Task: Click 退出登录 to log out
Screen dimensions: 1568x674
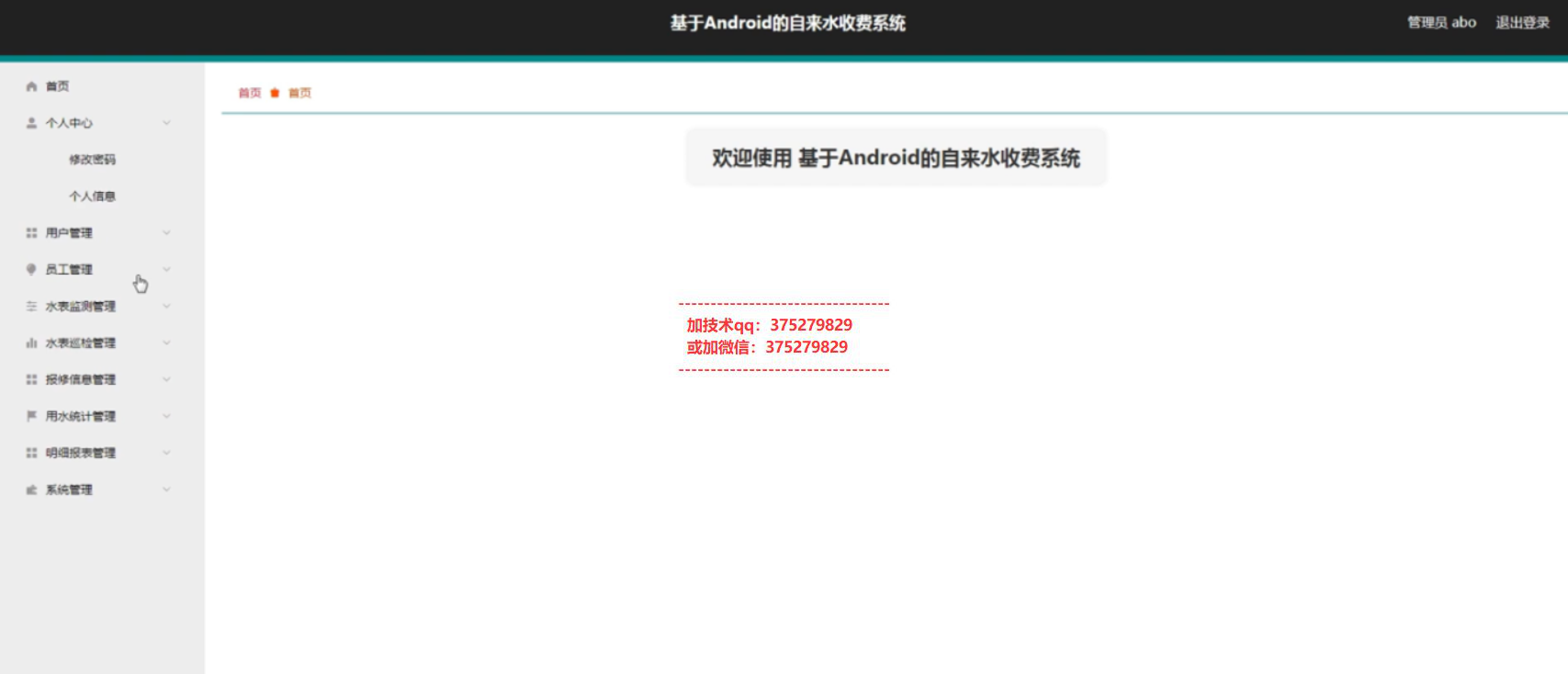Action: click(1522, 23)
